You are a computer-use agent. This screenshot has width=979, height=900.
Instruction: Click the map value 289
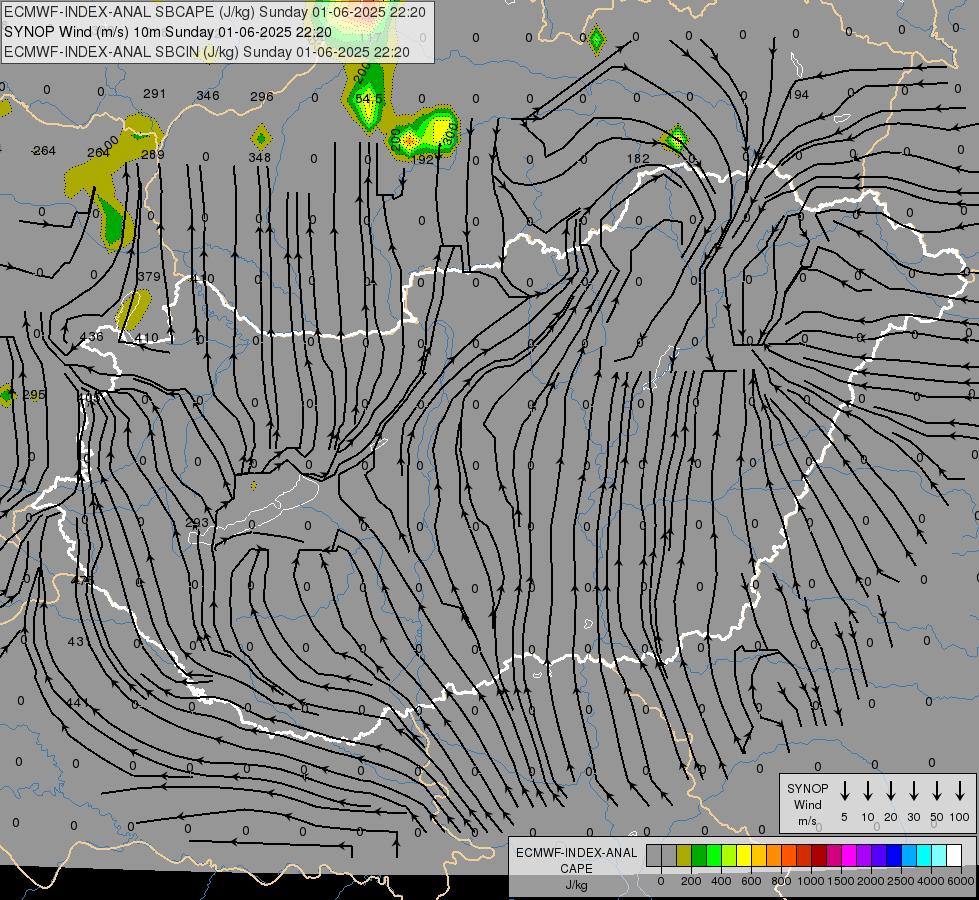(153, 154)
